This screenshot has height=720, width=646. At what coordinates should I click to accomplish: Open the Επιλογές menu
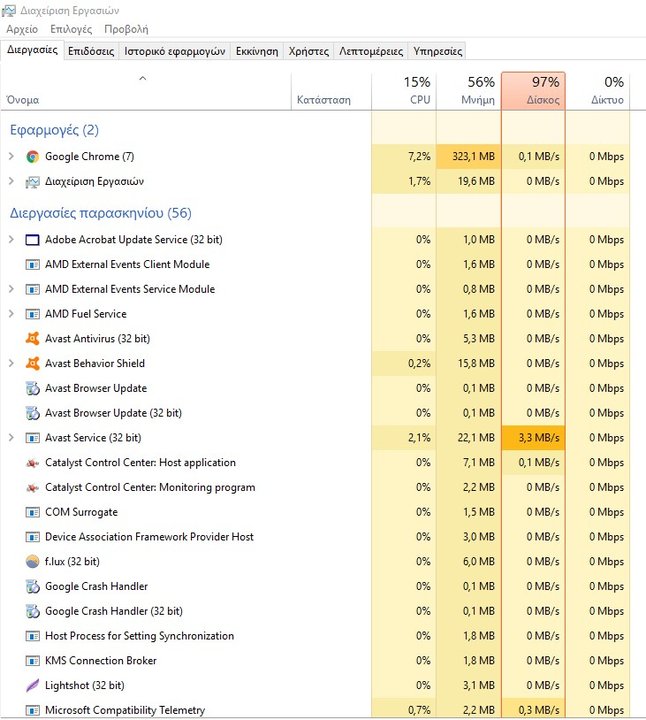coord(71,29)
